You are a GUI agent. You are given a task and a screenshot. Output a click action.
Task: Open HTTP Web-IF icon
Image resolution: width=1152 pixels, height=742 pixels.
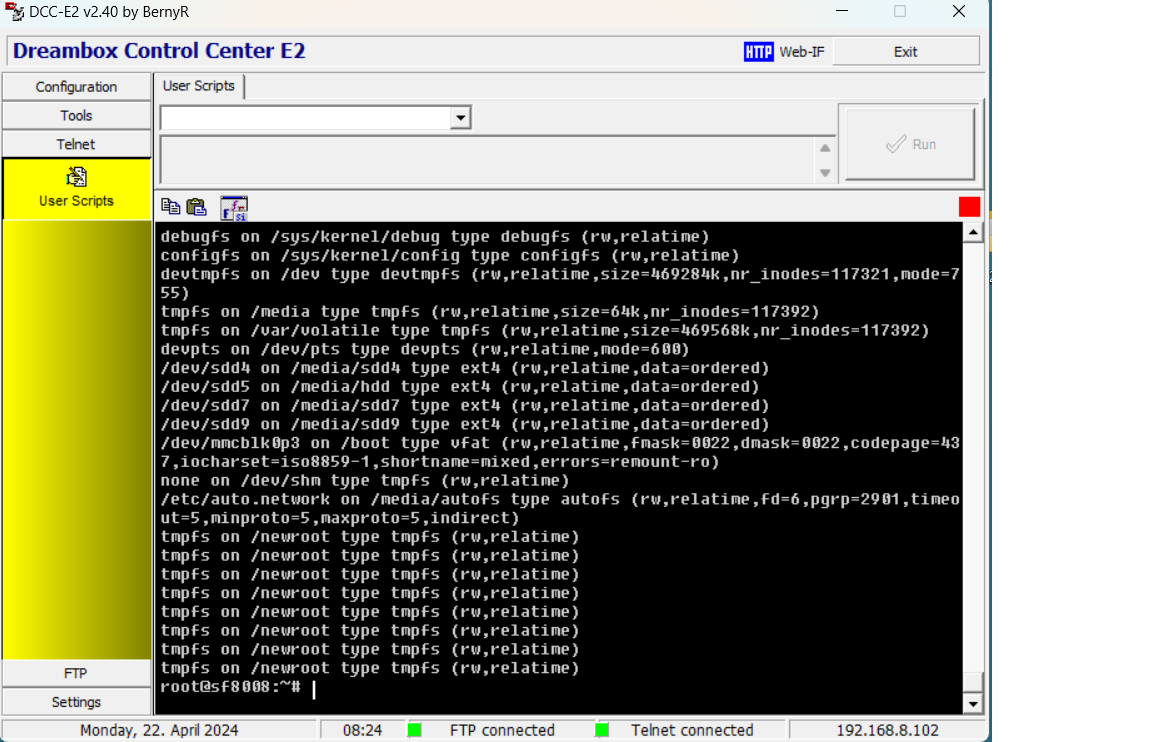758,51
